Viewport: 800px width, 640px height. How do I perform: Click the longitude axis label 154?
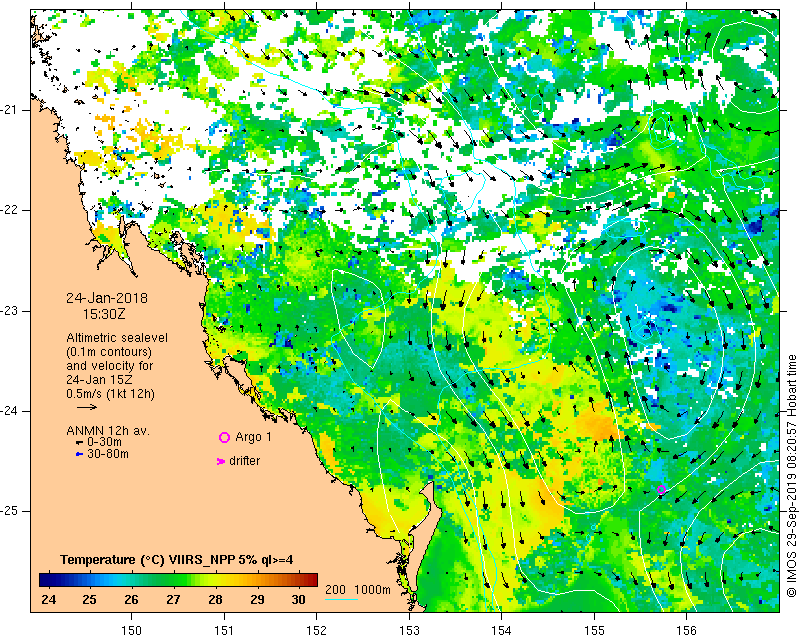(x=502, y=631)
